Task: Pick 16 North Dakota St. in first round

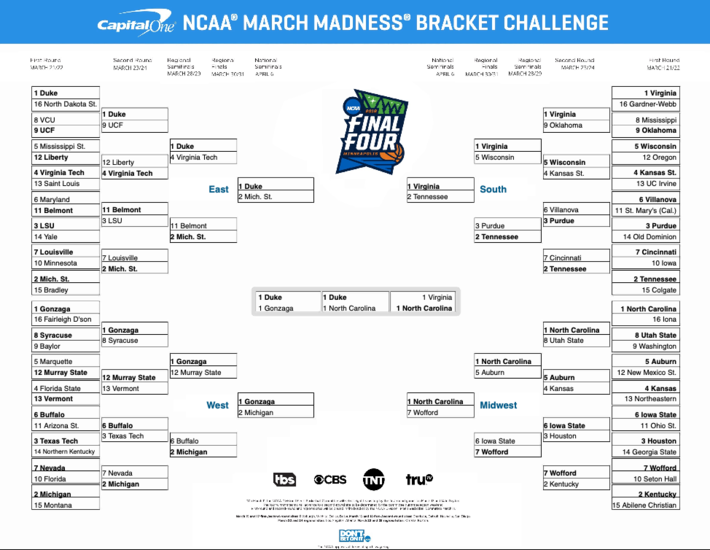Action: point(66,104)
